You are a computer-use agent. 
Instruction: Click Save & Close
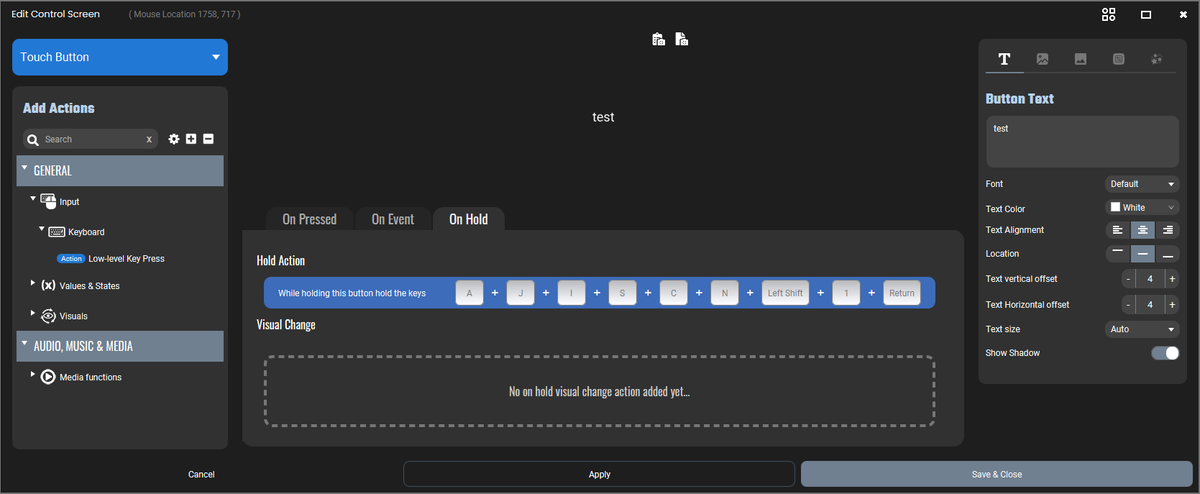click(x=997, y=474)
